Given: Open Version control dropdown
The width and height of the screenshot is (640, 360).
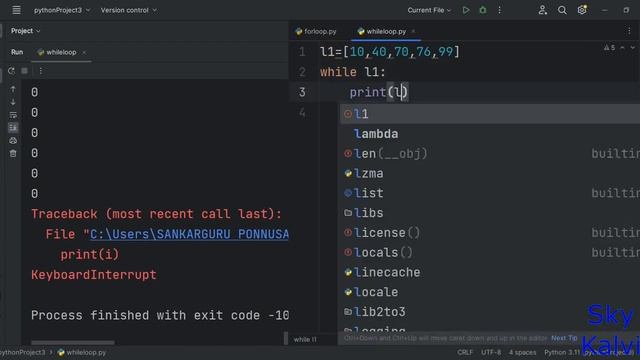Looking at the screenshot, I should coord(129,10).
